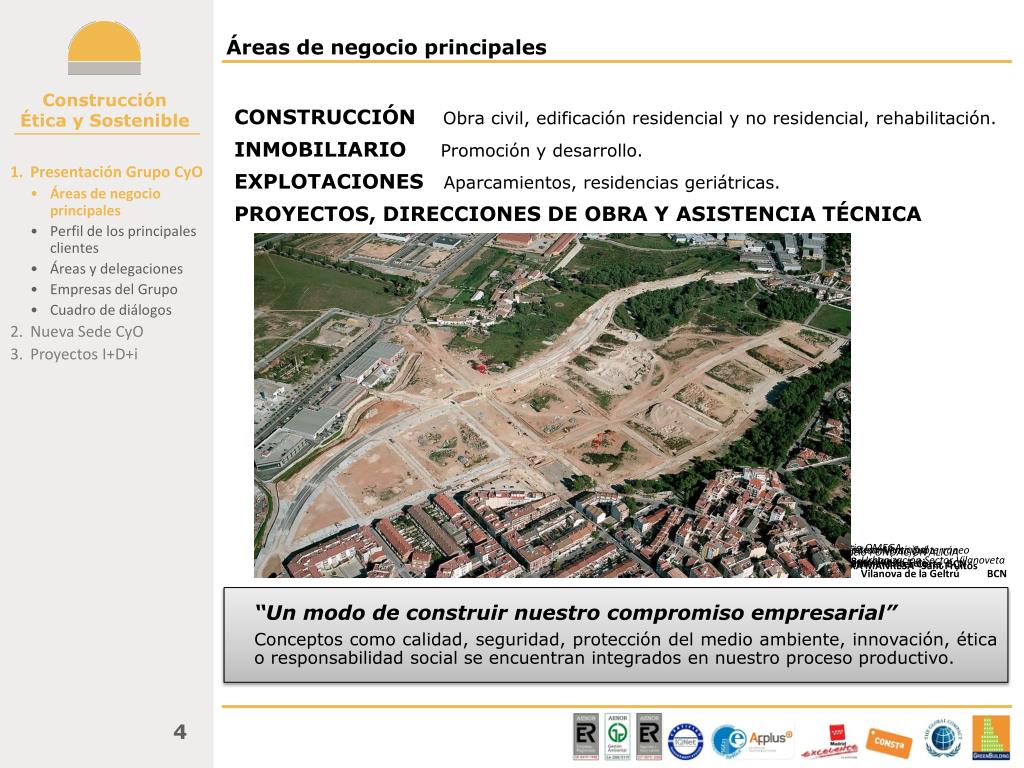Open section 1 Presentación Grupo CyO
1024x768 pixels.
coord(106,172)
